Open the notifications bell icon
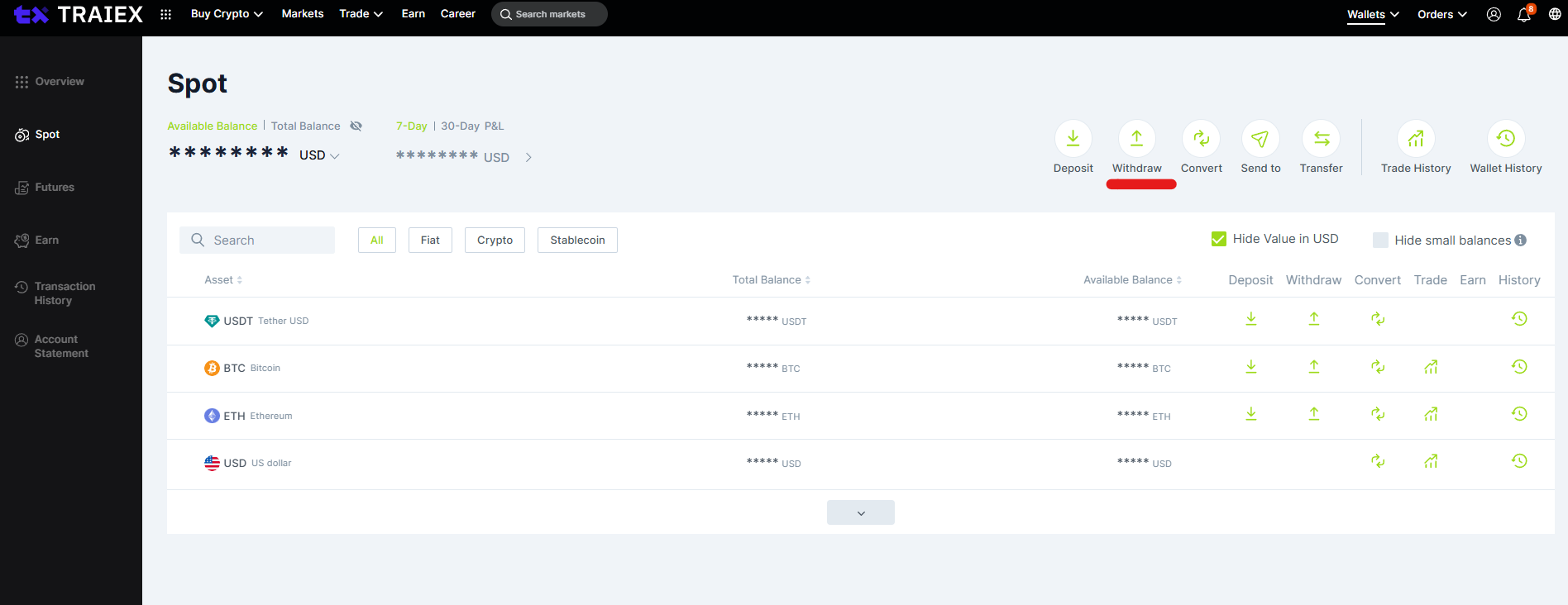The width and height of the screenshot is (1568, 605). [x=1523, y=15]
